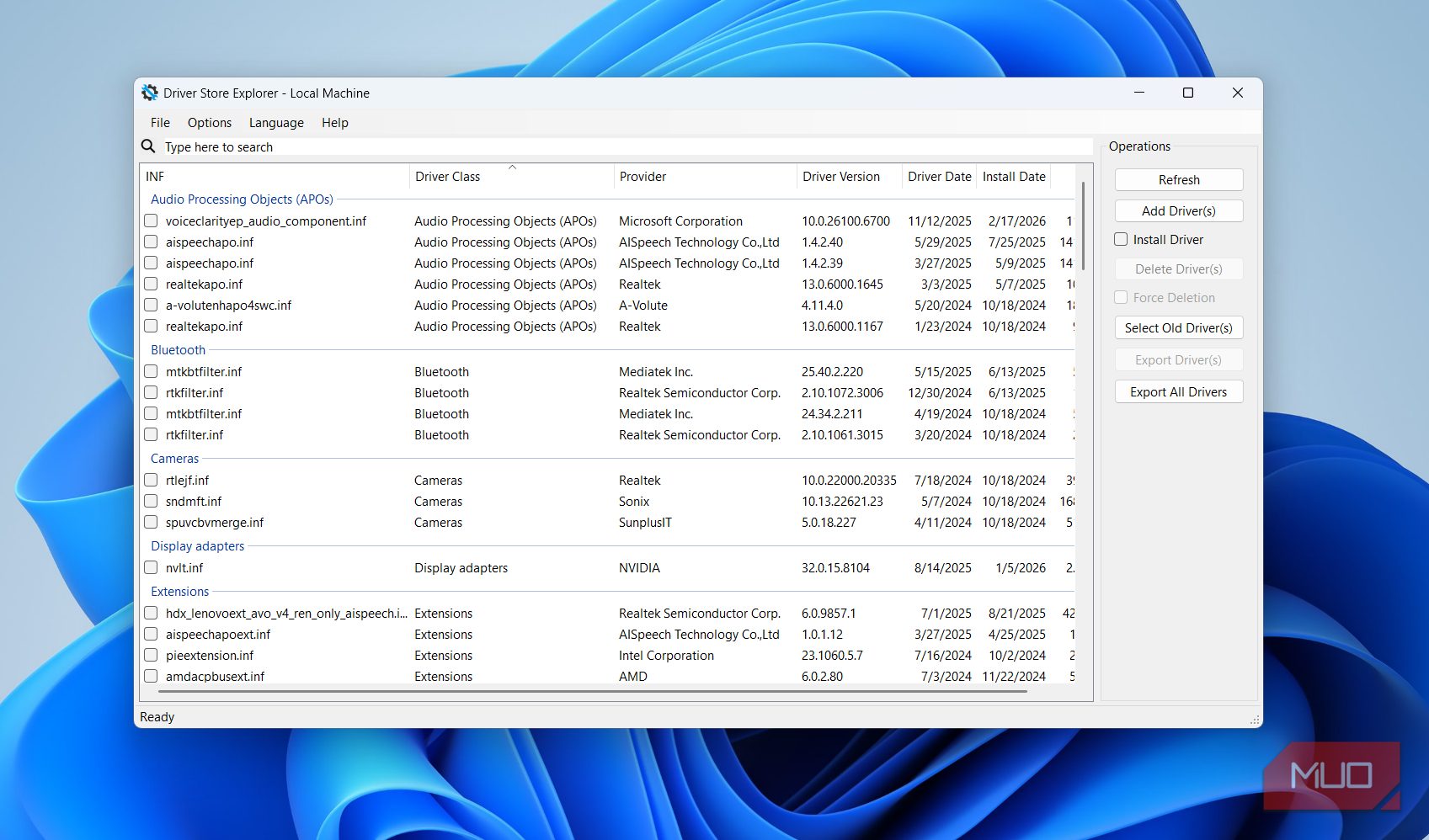This screenshot has width=1429, height=840.
Task: Click the horizontal scrollbar of the driver list
Action: click(x=592, y=692)
